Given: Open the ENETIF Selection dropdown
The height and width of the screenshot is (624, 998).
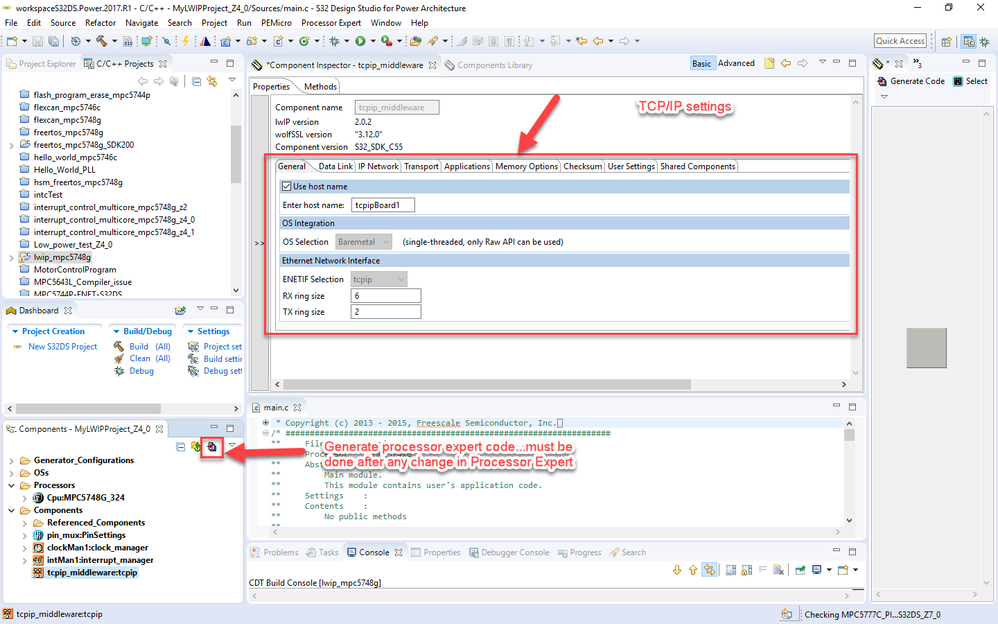Looking at the screenshot, I should 379,280.
